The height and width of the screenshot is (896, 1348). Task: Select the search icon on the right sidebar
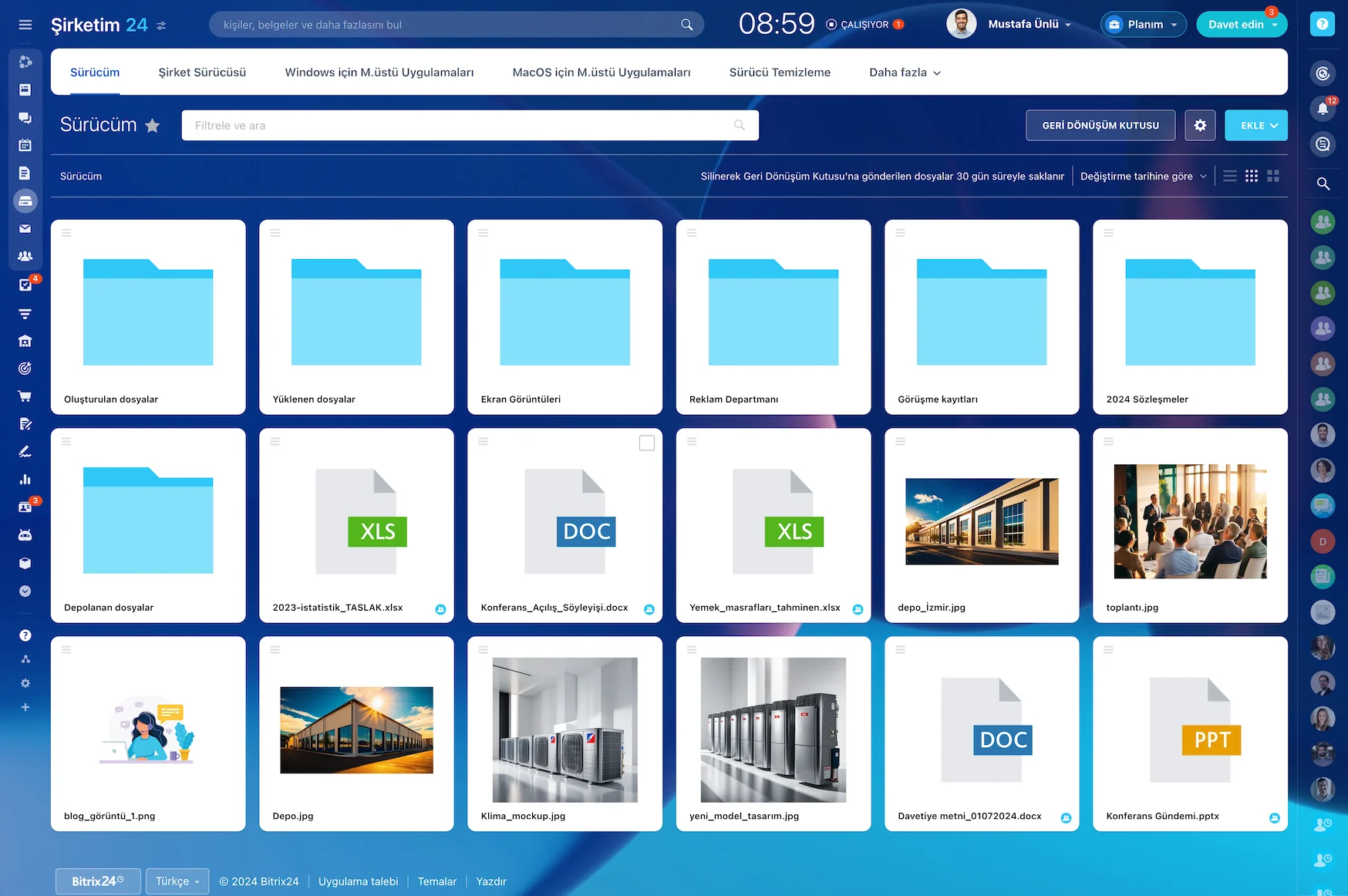1323,184
